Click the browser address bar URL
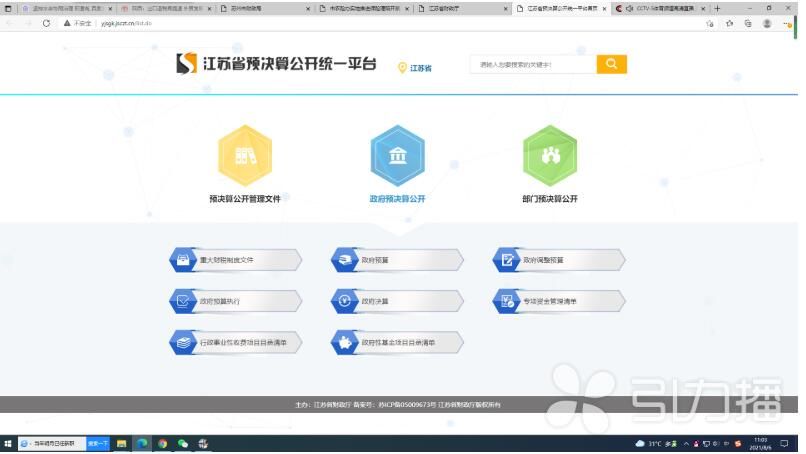Screen dimensions: 806x454 click(x=126, y=23)
